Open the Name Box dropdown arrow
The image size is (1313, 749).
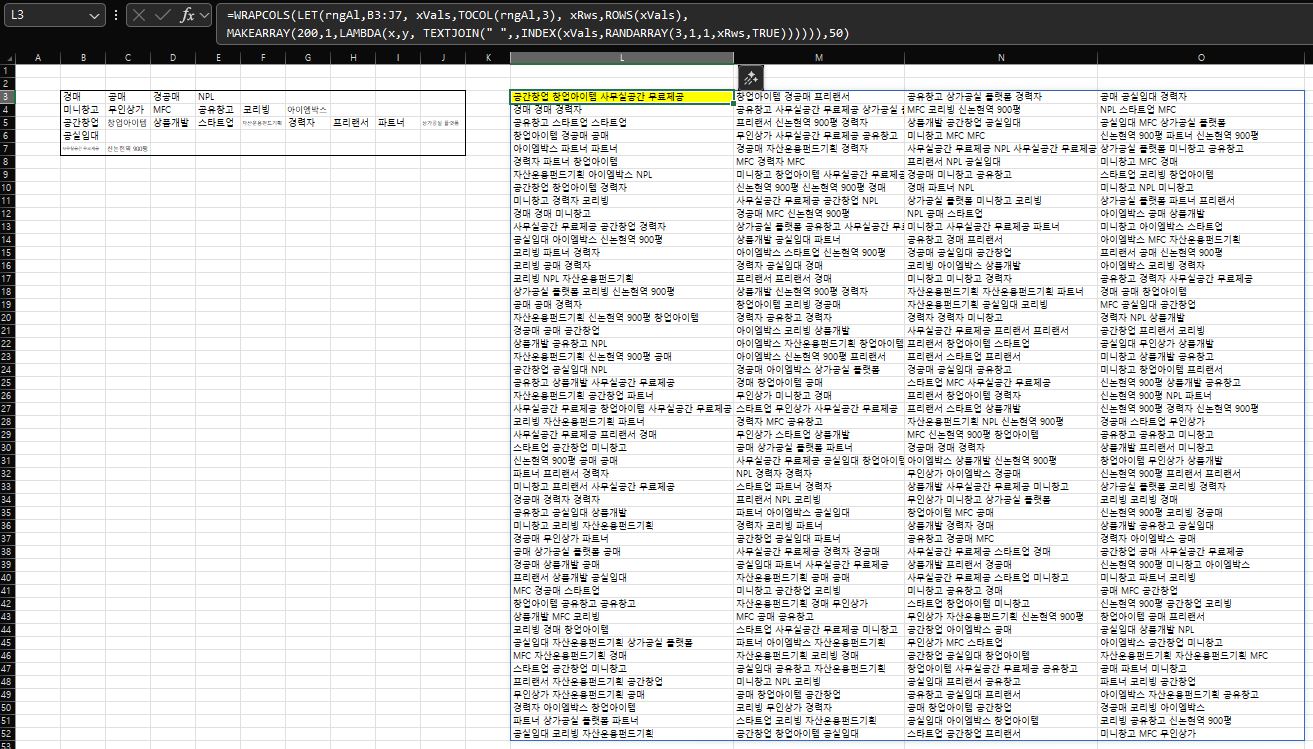coord(93,16)
